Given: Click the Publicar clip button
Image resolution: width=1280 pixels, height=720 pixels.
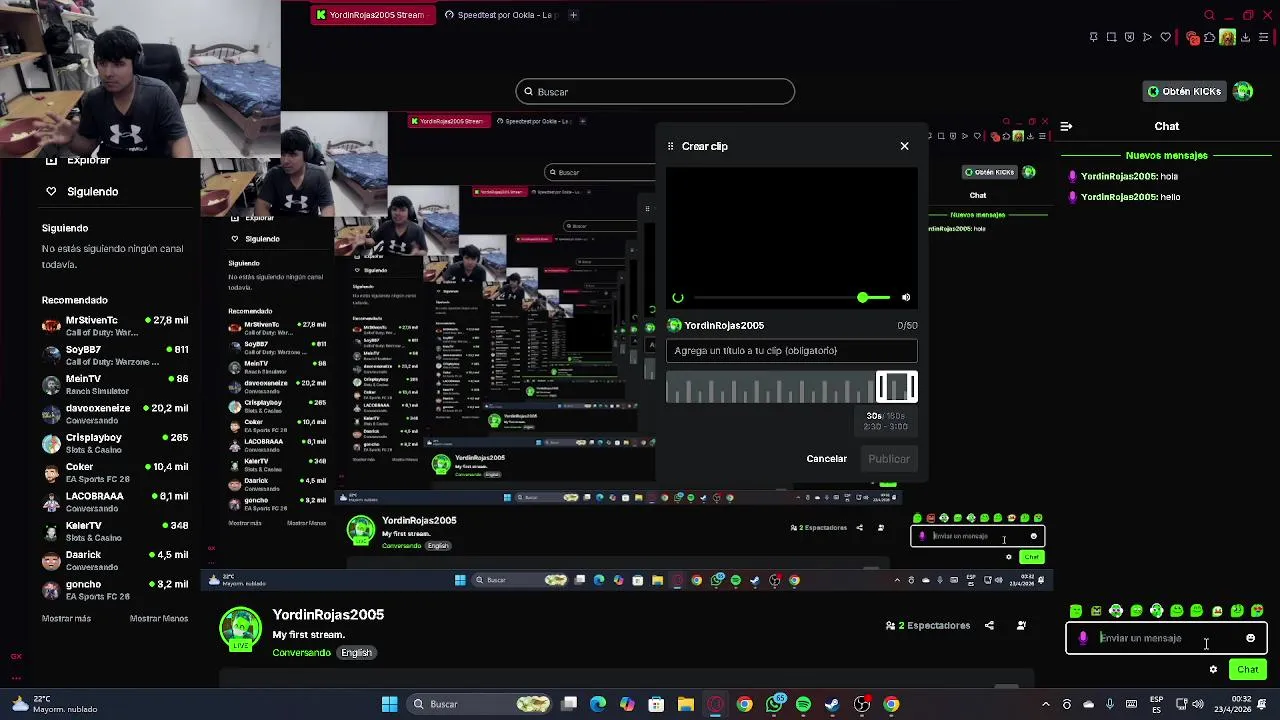Looking at the screenshot, I should tap(889, 459).
